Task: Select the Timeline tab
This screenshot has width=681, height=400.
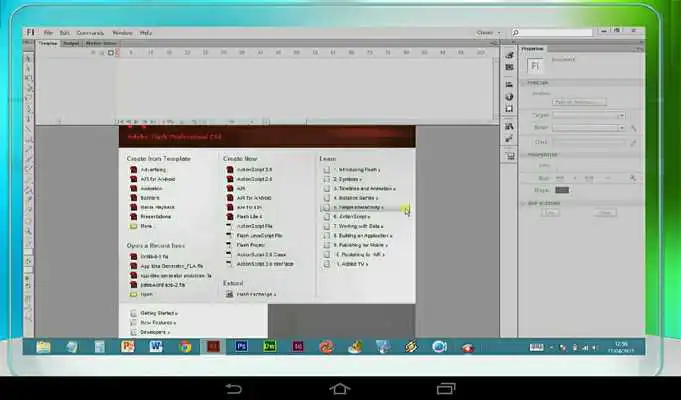Action: point(48,43)
